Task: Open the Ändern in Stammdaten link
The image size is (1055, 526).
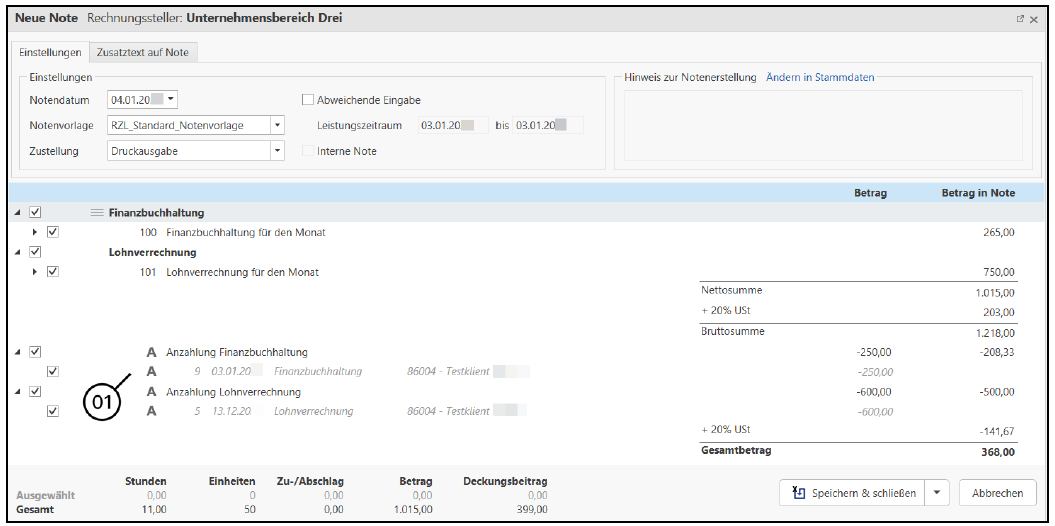Action: pyautogui.click(x=820, y=77)
